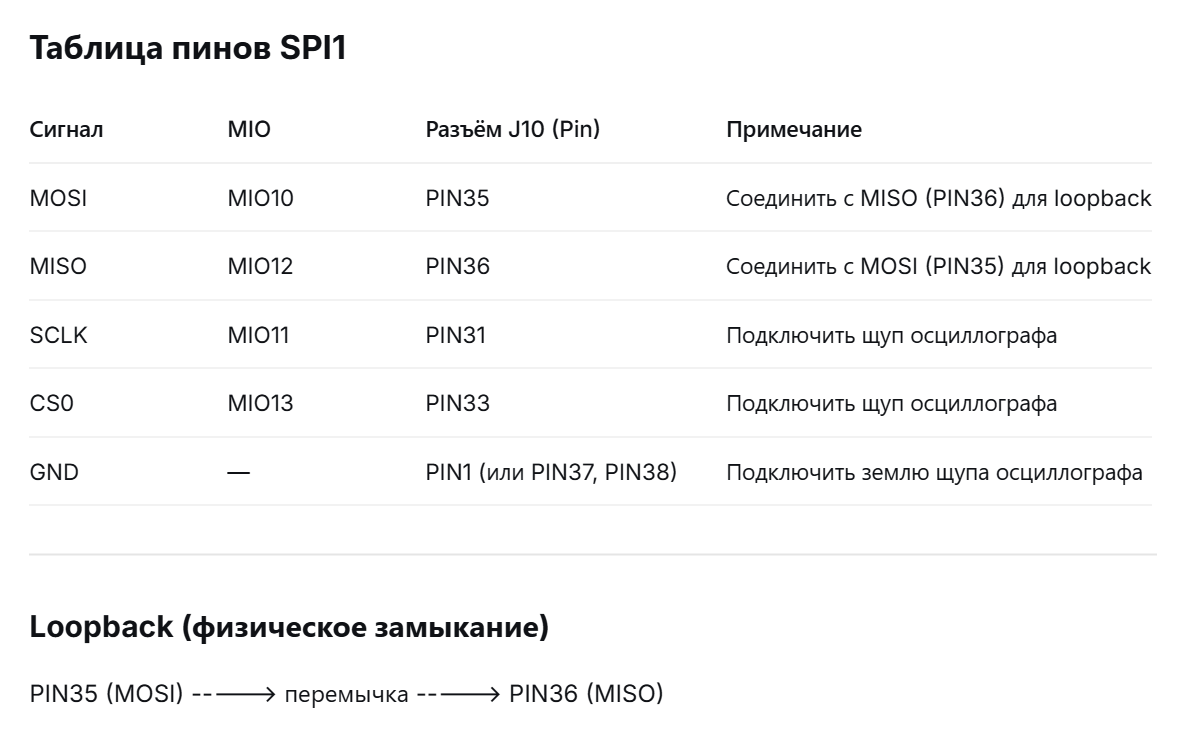
Task: Select the MOSI signal cell
Action: coord(59,198)
